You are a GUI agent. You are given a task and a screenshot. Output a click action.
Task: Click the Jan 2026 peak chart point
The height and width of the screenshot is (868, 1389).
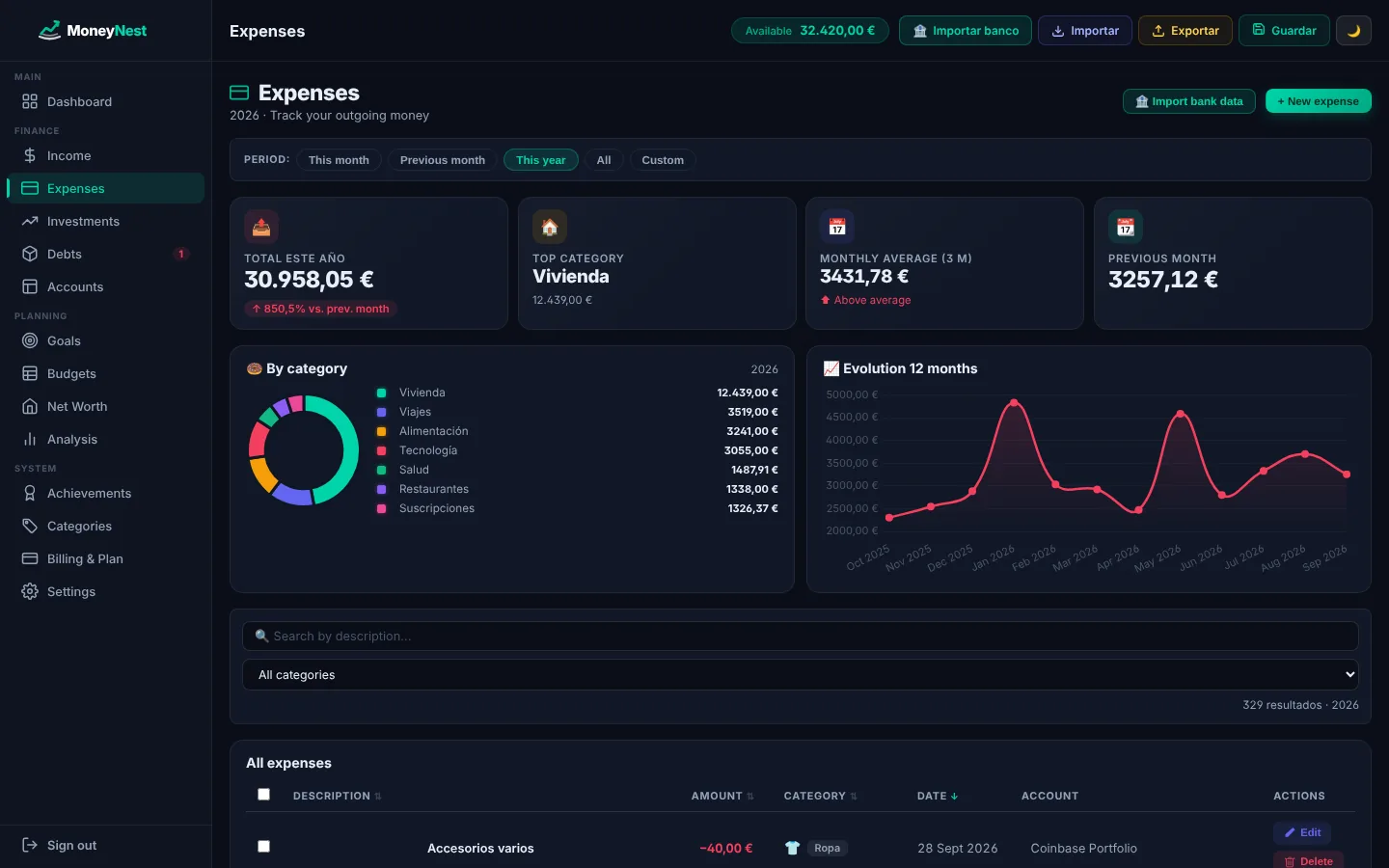point(1013,402)
